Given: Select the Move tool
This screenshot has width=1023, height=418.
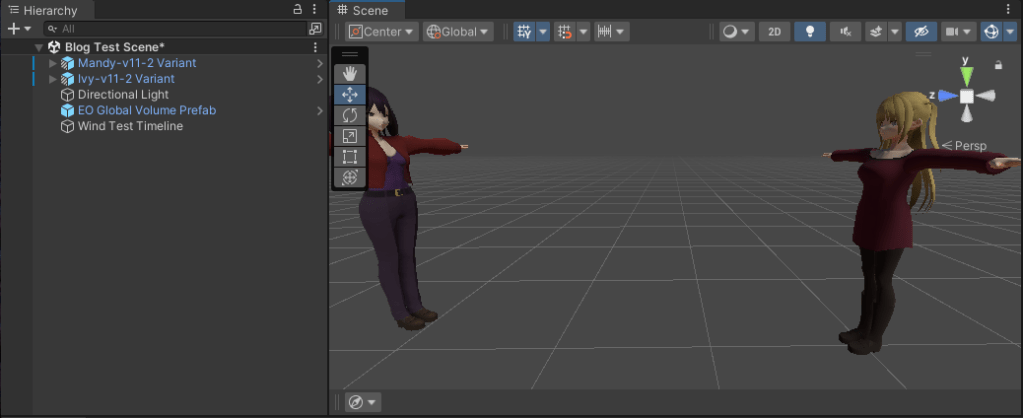Looking at the screenshot, I should (350, 95).
